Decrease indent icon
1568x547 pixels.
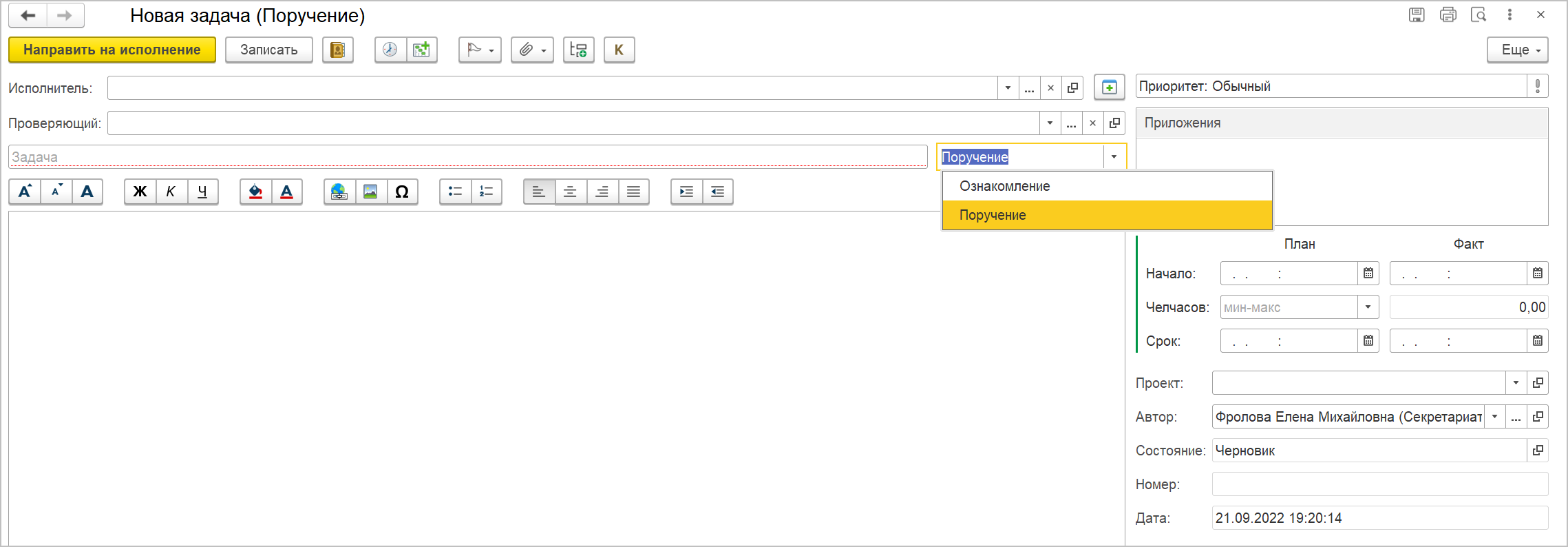click(x=717, y=191)
